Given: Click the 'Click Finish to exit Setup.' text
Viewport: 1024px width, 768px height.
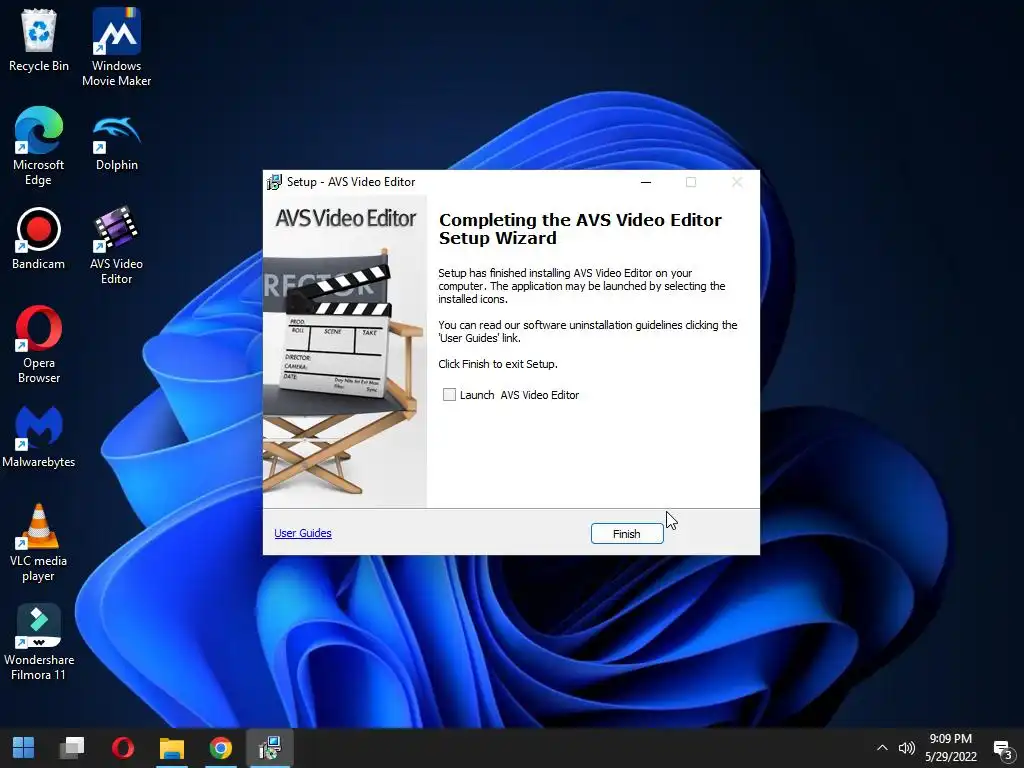Looking at the screenshot, I should [x=498, y=364].
